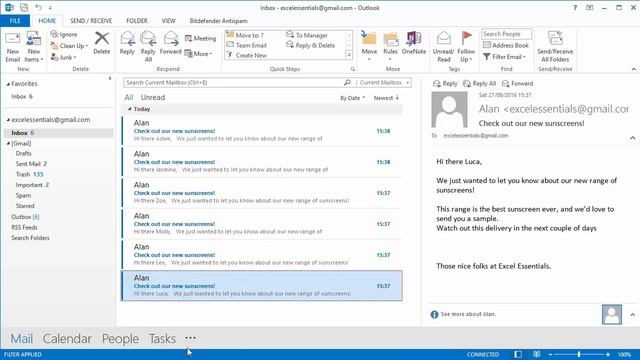Open the New Items menu
The width and height of the screenshot is (640, 360).
point(33,47)
